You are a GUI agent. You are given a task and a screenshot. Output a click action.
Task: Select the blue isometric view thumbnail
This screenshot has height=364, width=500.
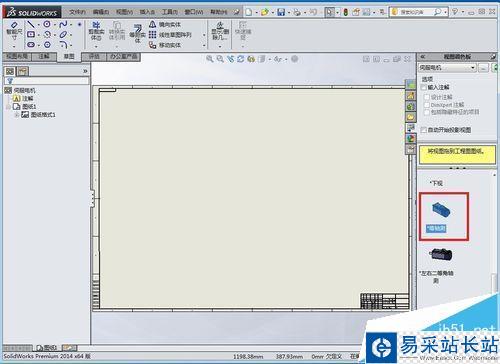click(441, 209)
